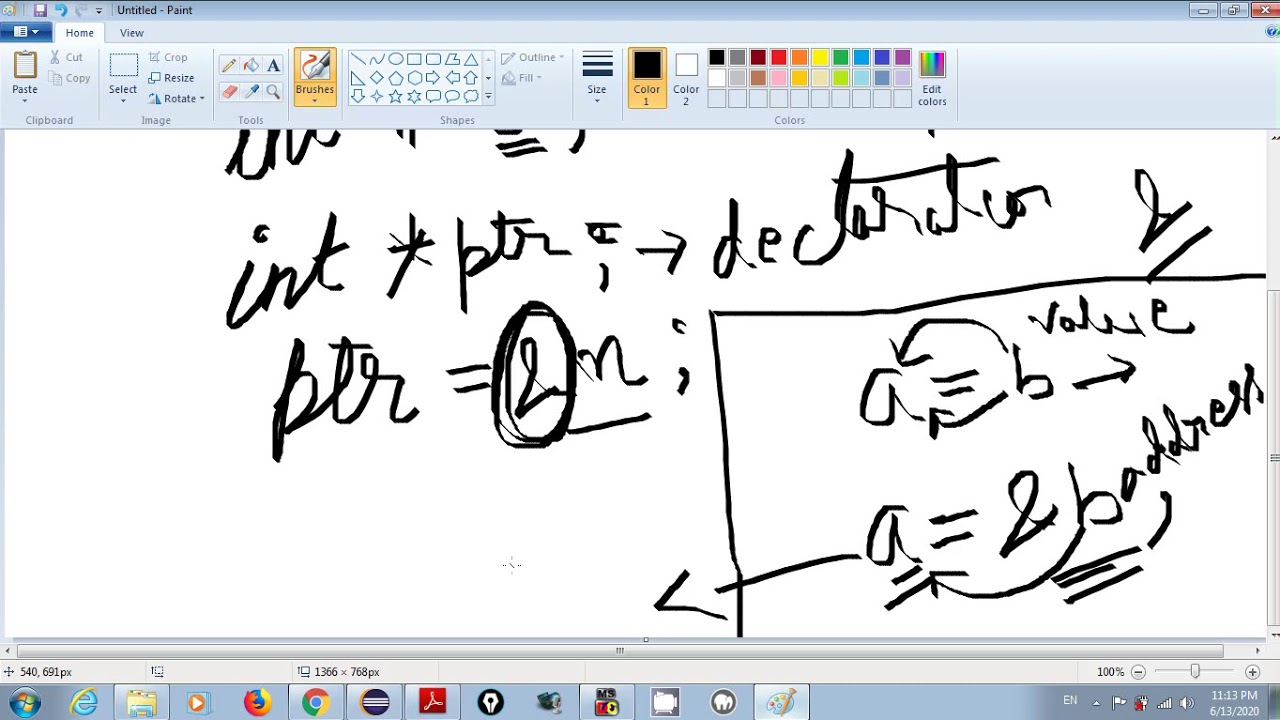The image size is (1280, 720).
Task: Select the Fill with color bucket tool
Action: point(251,66)
